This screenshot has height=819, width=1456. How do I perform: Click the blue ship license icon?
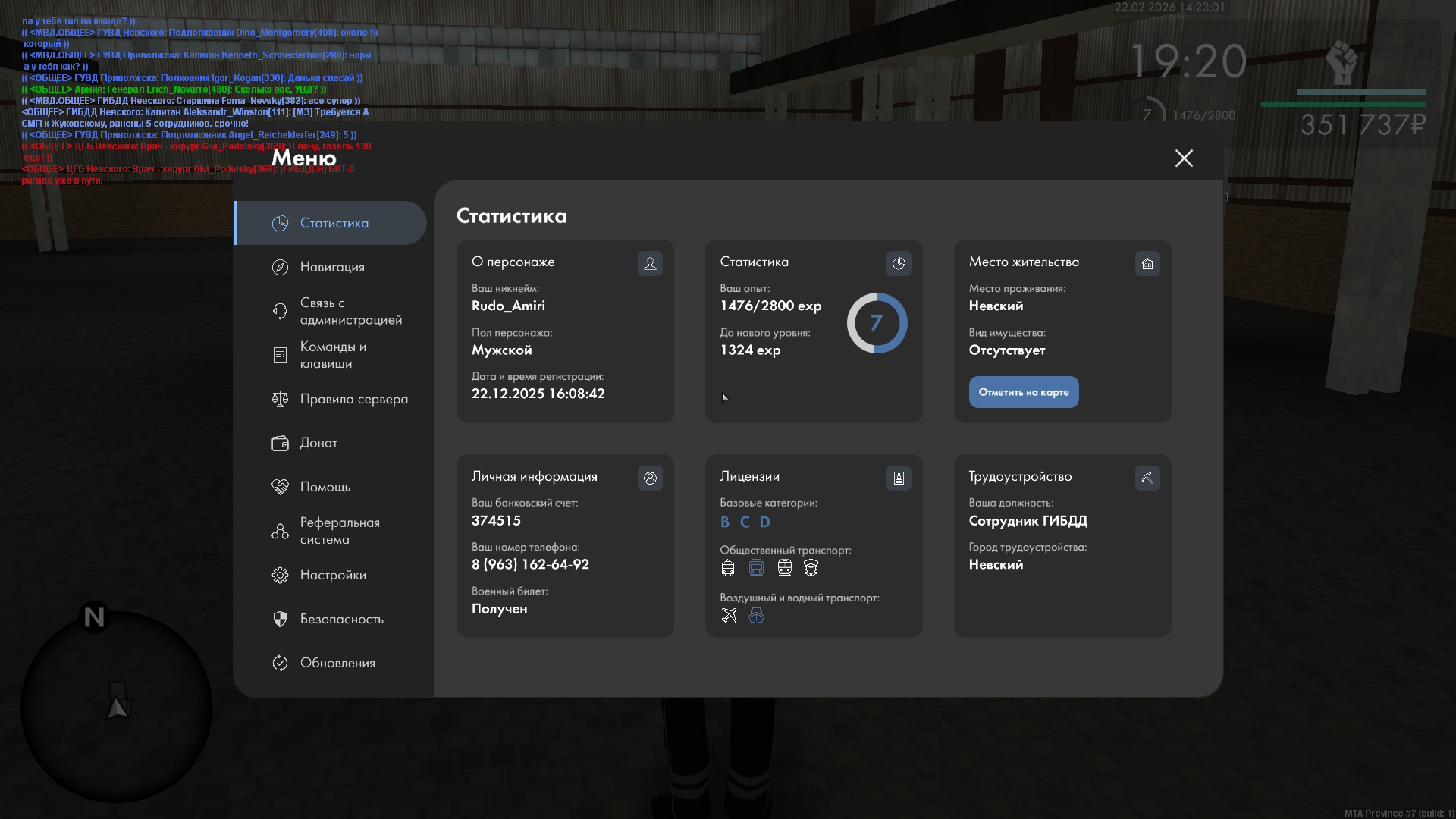[756, 616]
